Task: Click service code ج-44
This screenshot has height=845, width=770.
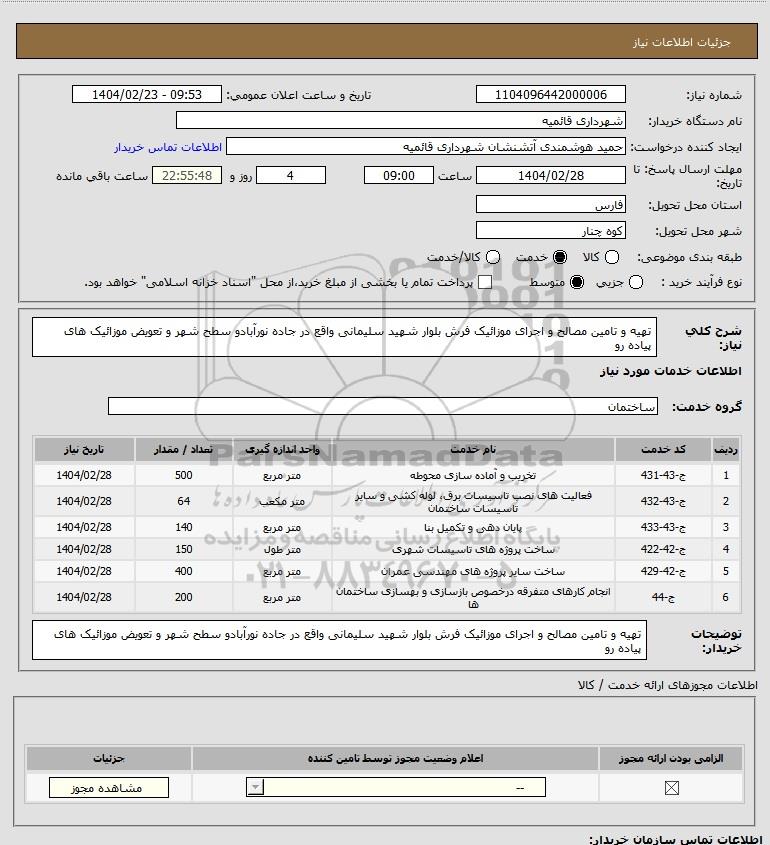Action: pyautogui.click(x=663, y=597)
